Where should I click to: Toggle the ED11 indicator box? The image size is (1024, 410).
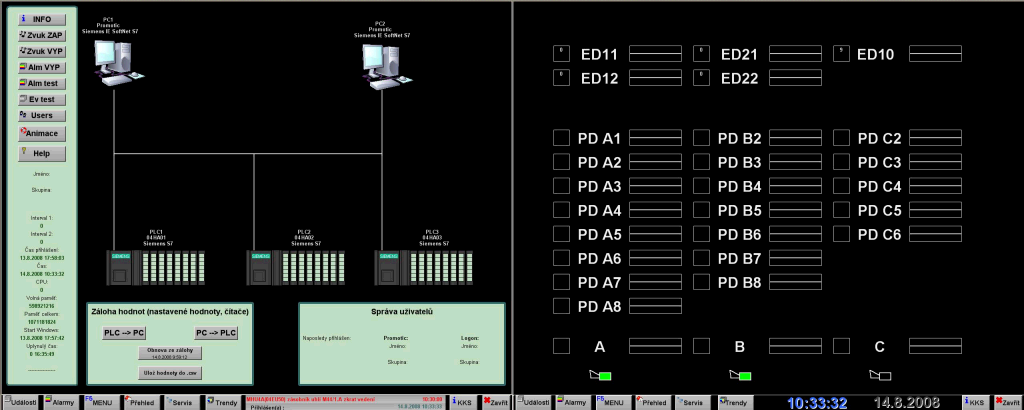coord(561,54)
